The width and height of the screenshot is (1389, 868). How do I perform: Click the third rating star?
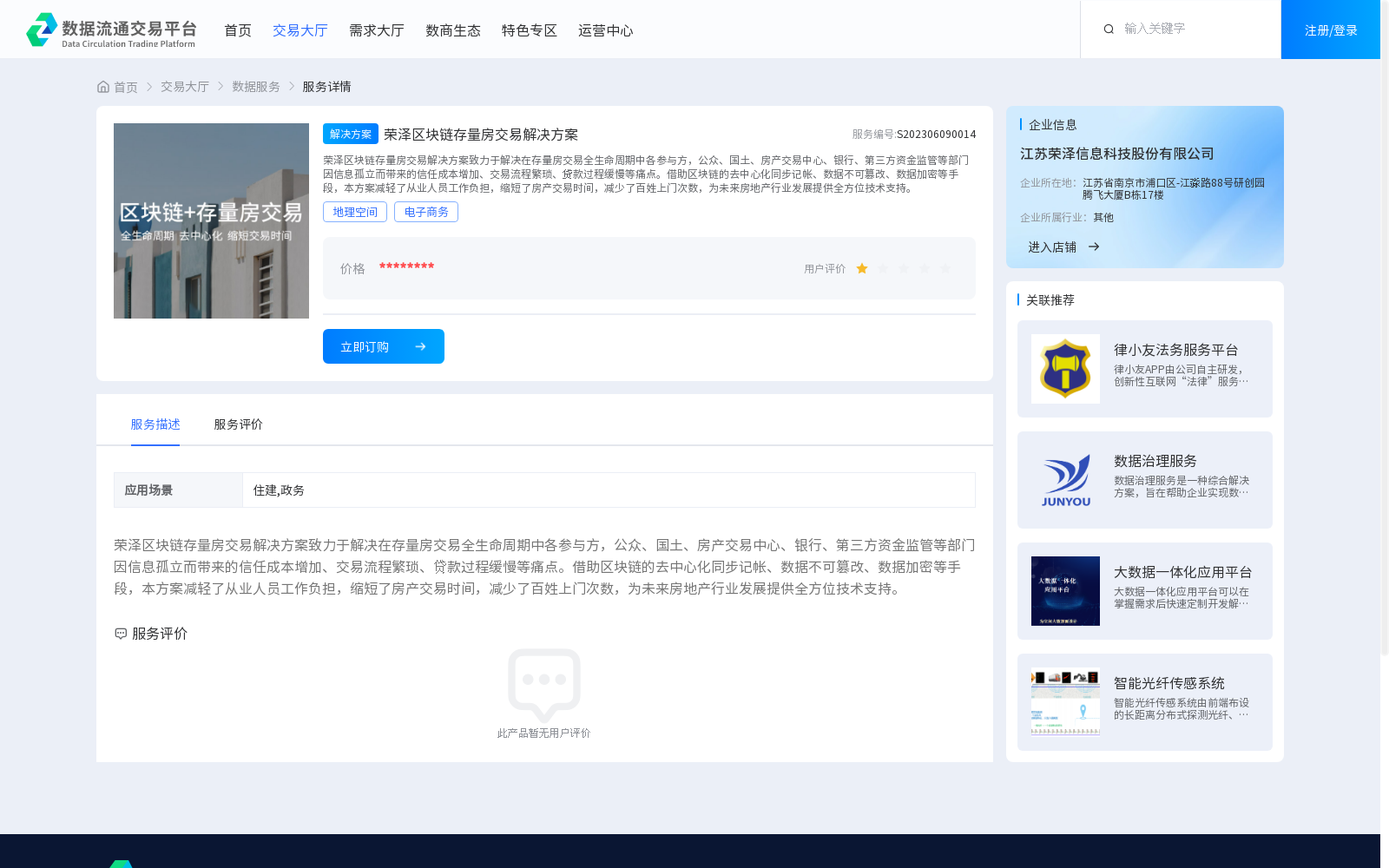pos(904,269)
